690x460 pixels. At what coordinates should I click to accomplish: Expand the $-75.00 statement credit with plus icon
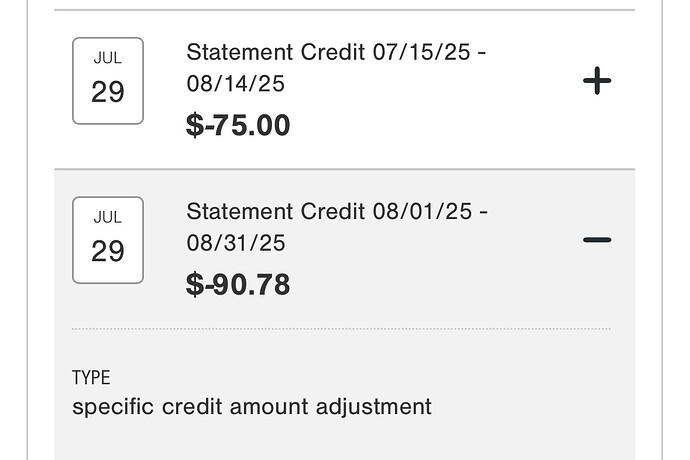(x=597, y=81)
